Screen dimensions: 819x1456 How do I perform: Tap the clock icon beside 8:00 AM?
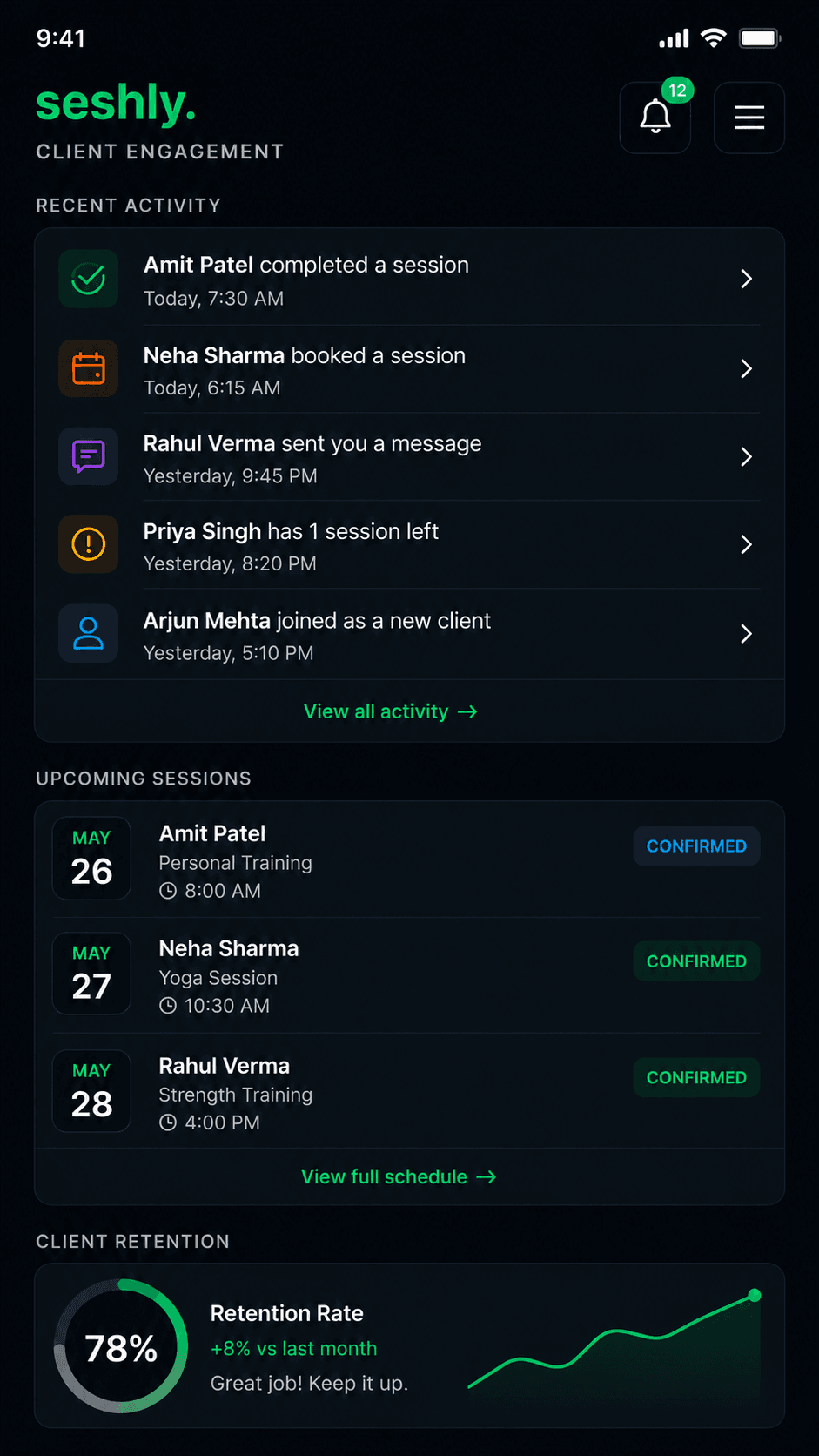tap(168, 891)
